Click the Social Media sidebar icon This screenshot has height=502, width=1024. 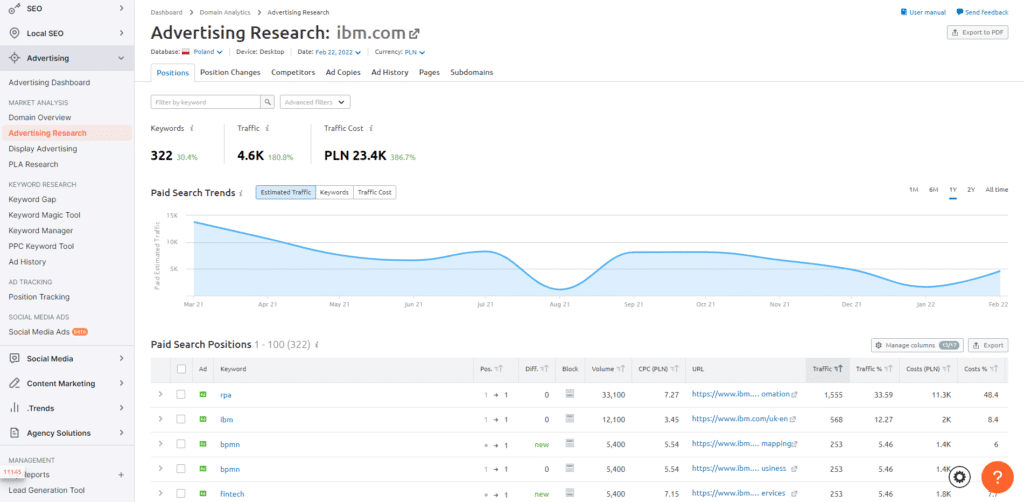(x=14, y=358)
